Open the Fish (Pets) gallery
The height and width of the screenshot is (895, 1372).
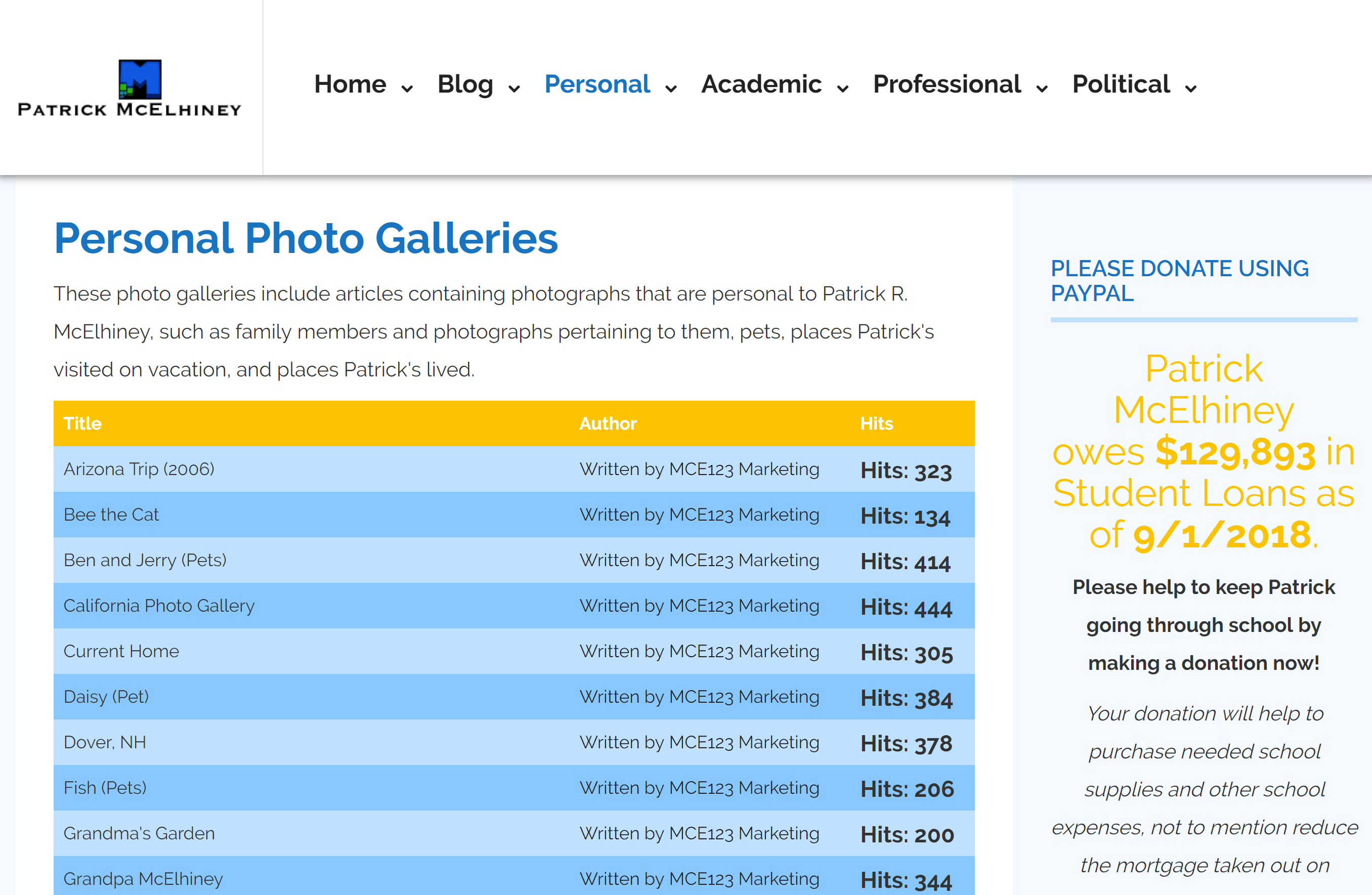point(105,788)
